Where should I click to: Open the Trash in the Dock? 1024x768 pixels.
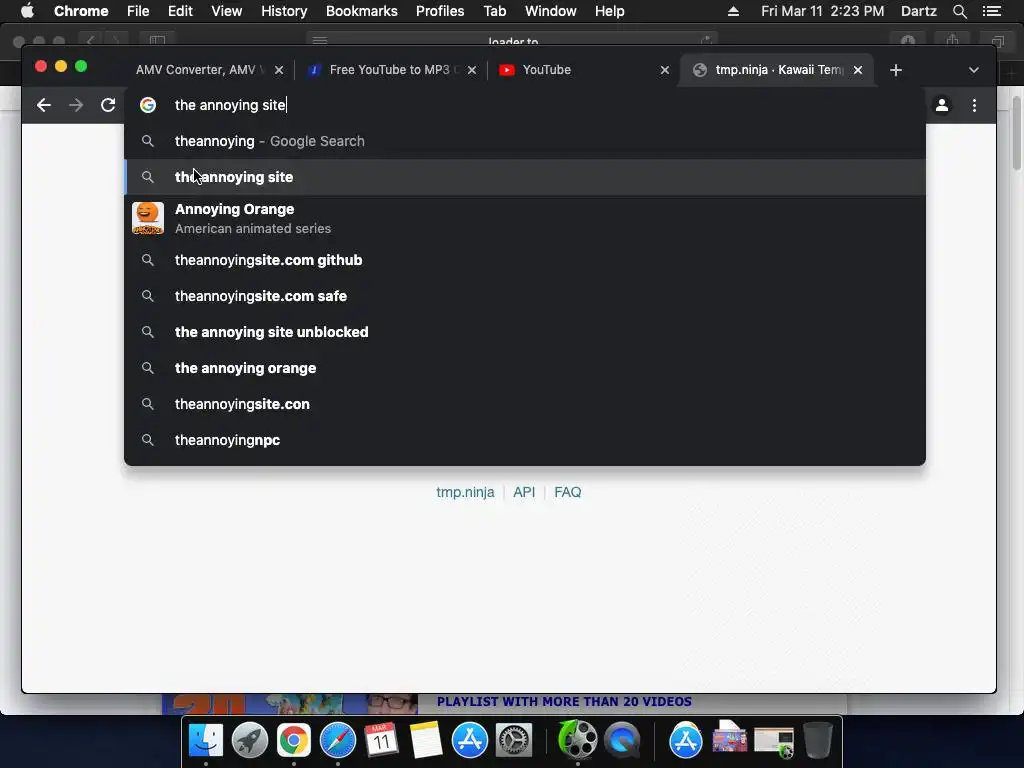point(818,740)
